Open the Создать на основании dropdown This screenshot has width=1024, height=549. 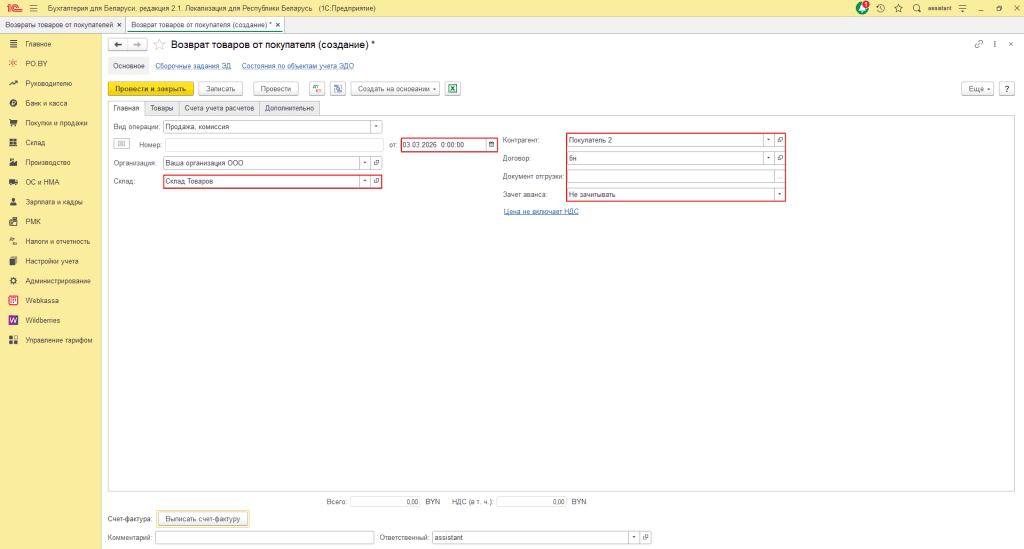click(x=395, y=89)
